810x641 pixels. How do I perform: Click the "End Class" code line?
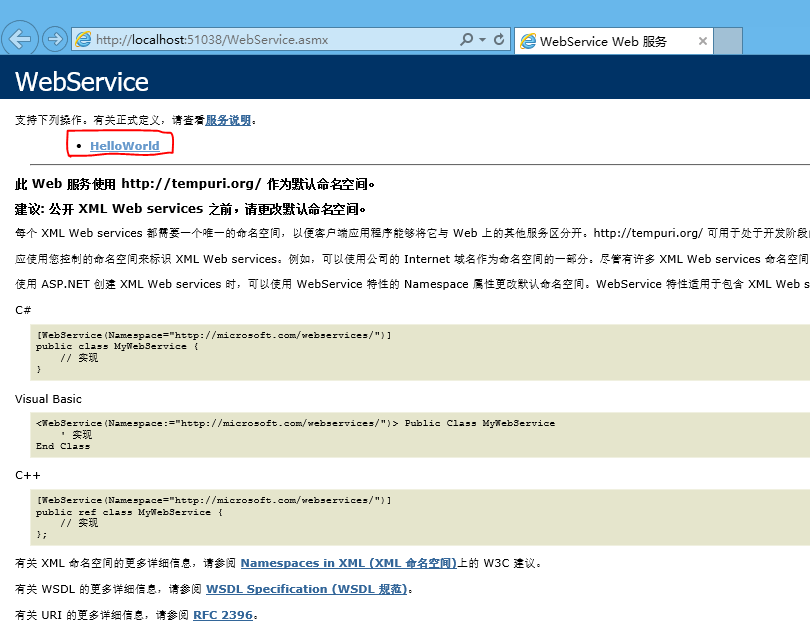(x=63, y=446)
